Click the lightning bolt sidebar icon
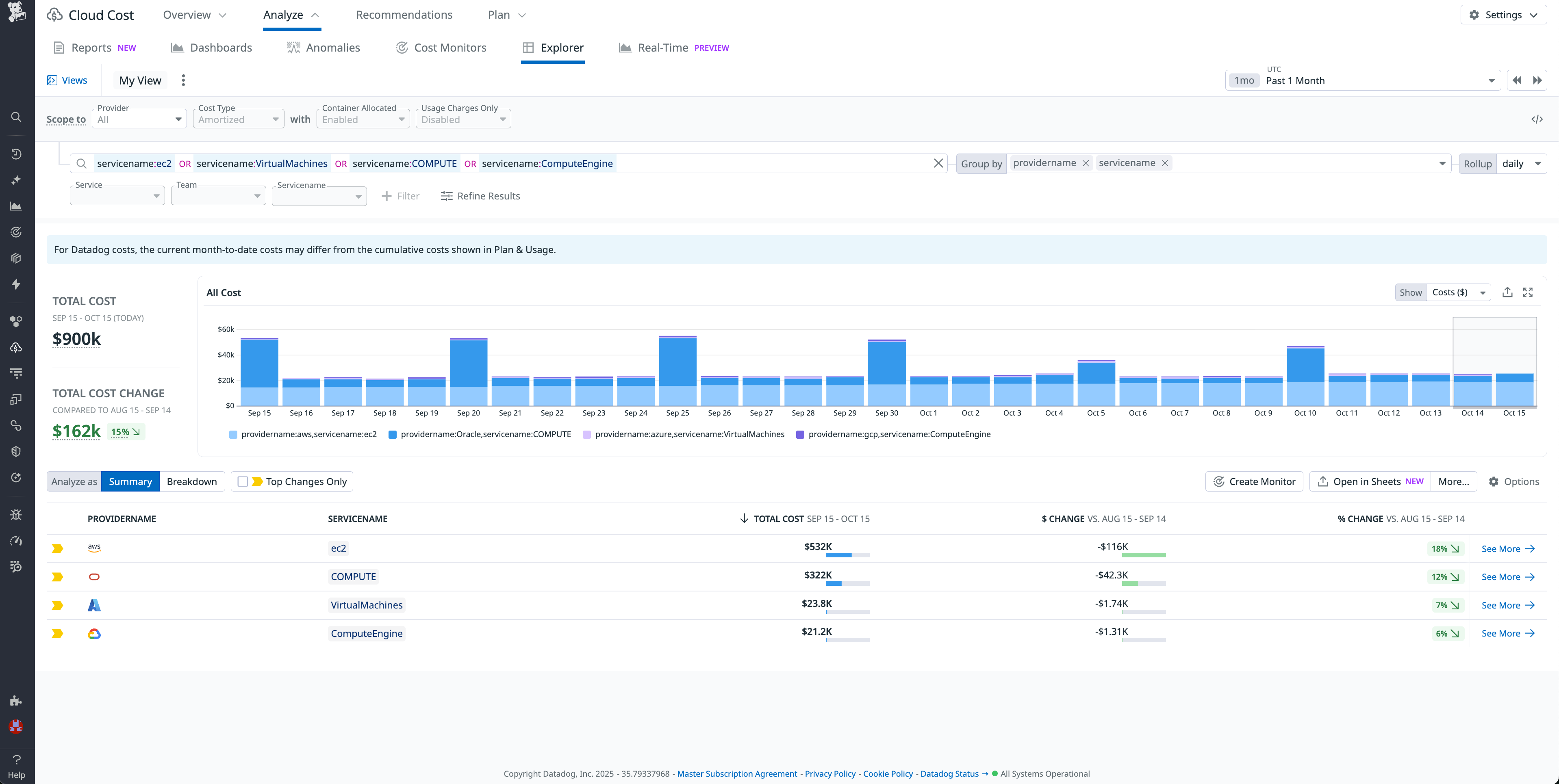The image size is (1559, 784). point(16,284)
